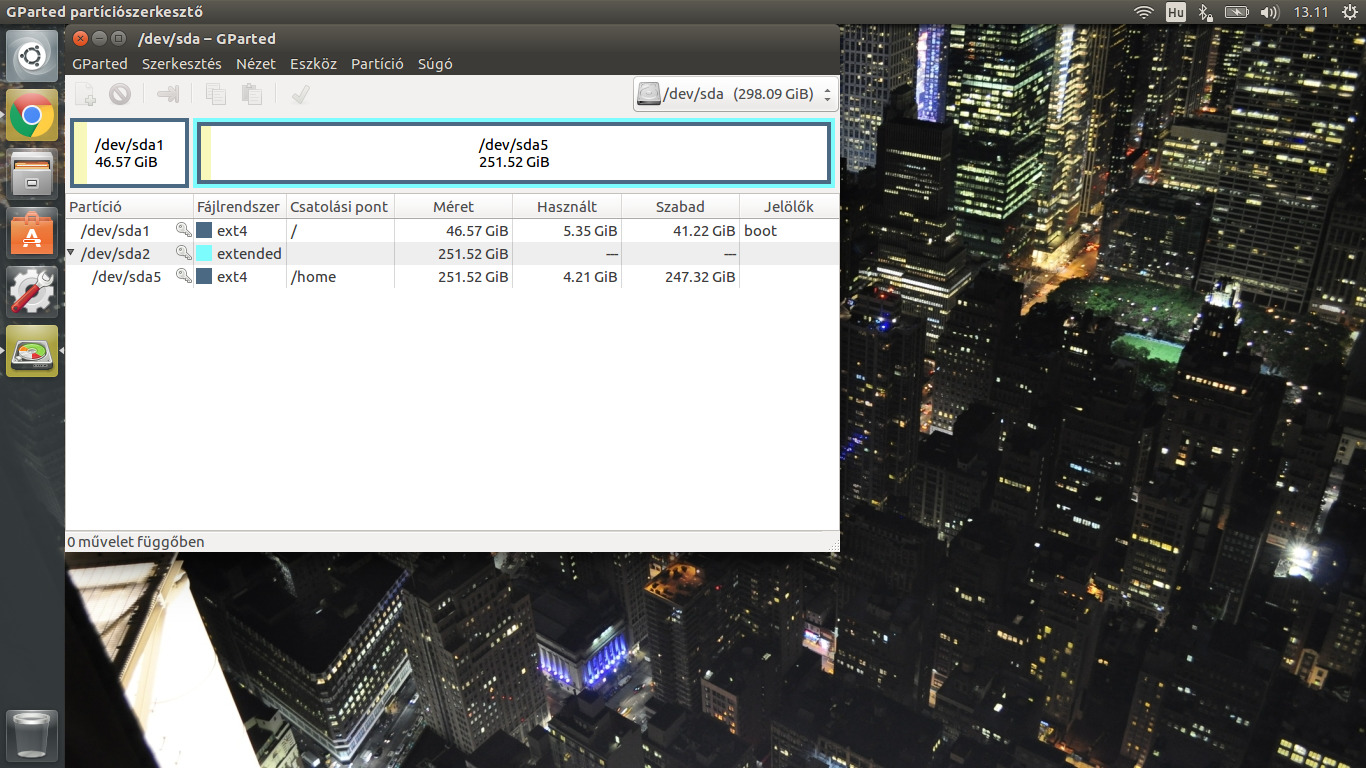Sort by Fájlrendszer column header

pyautogui.click(x=240, y=206)
